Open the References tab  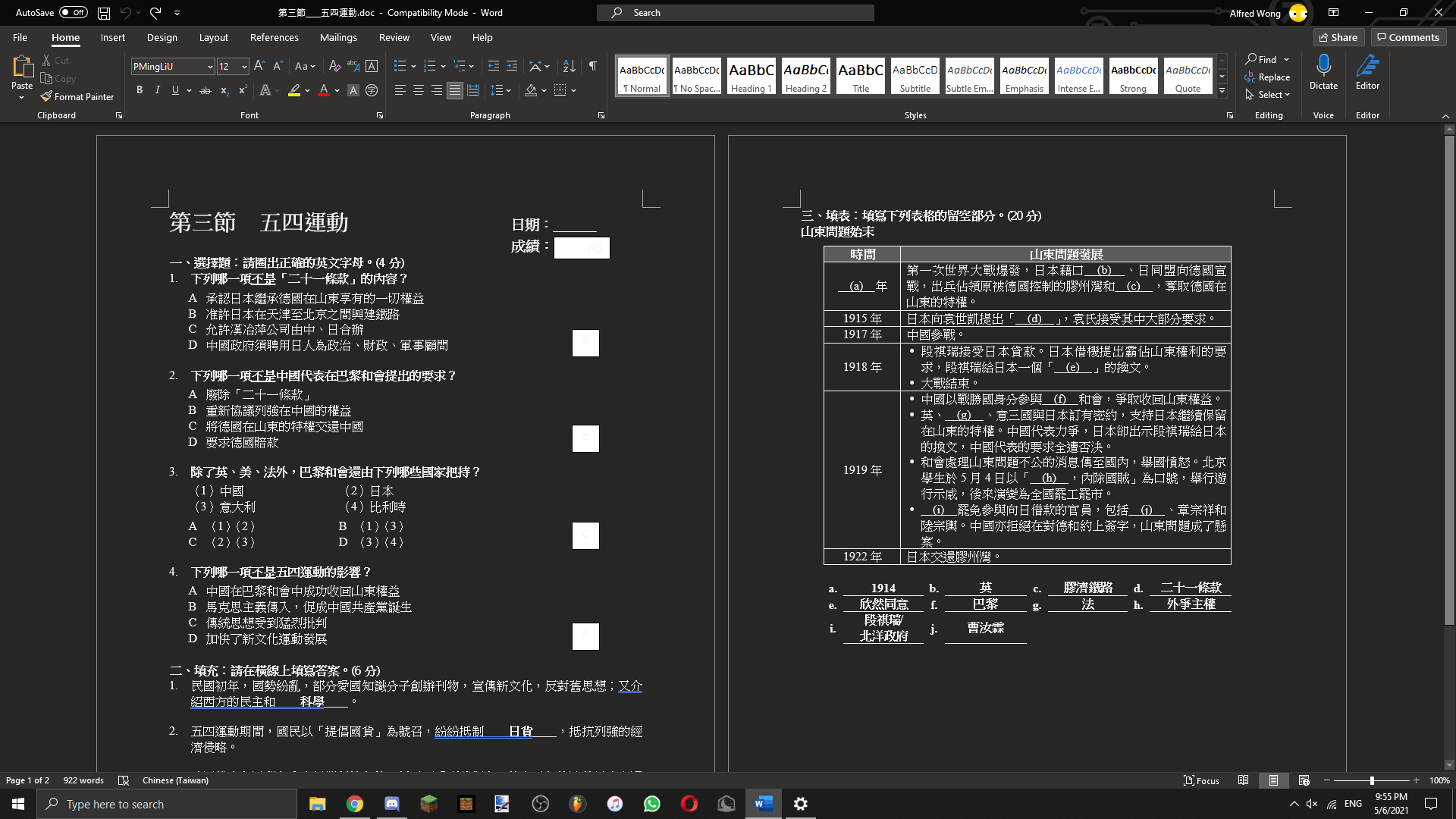point(274,37)
